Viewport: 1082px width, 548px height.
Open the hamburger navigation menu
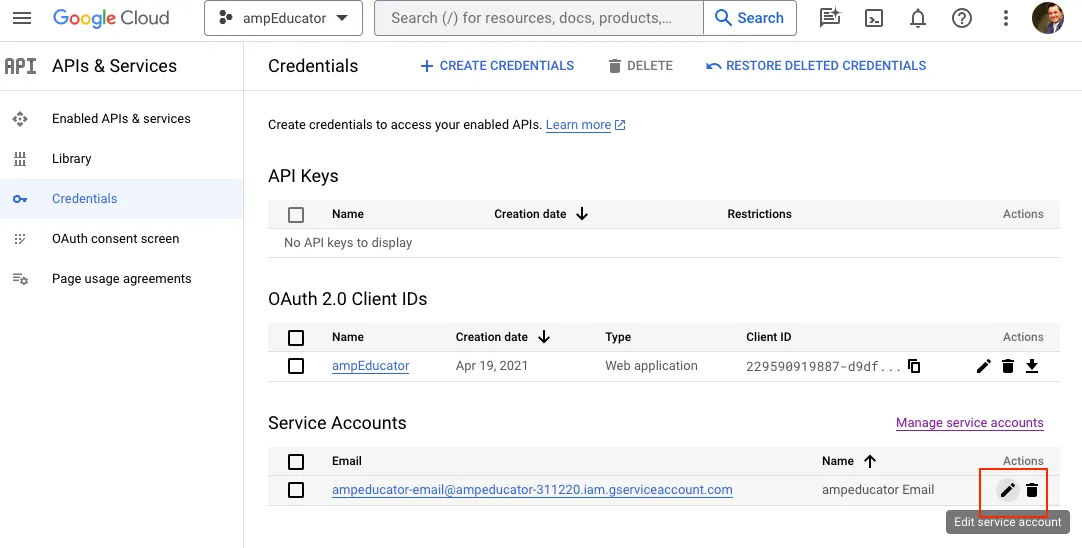pyautogui.click(x=22, y=18)
